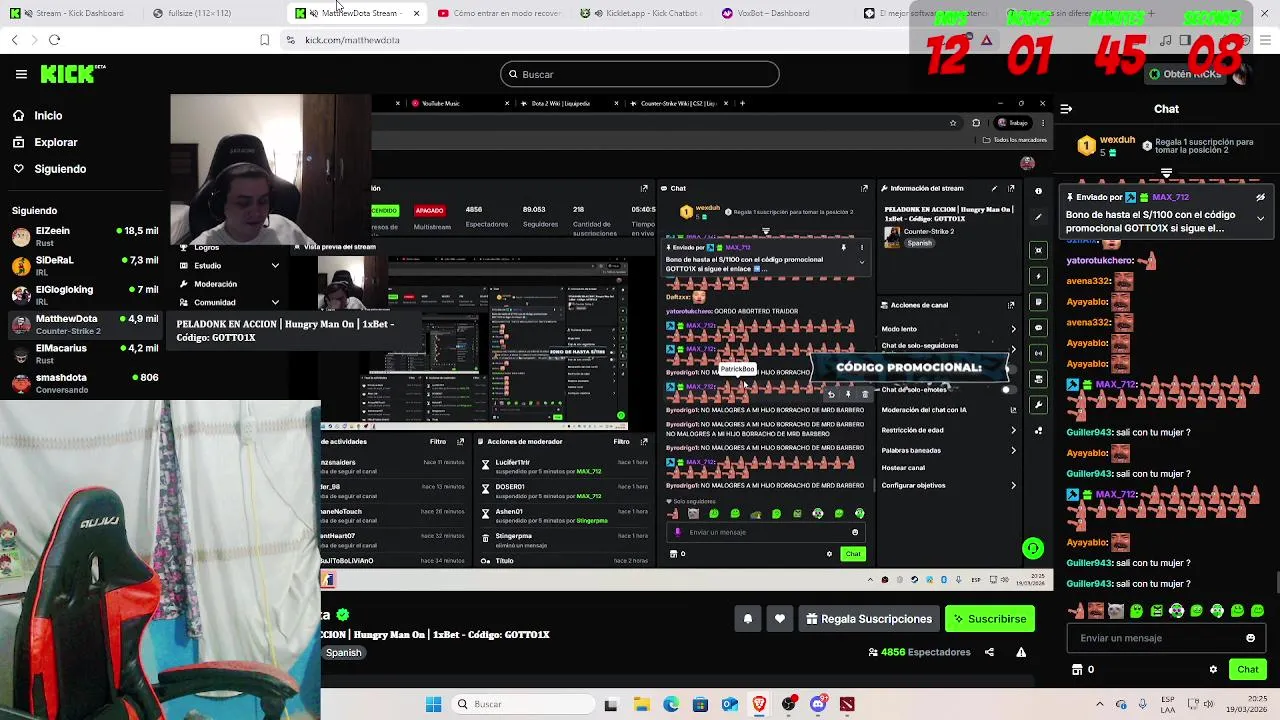1280x720 pixels.
Task: Open smashdota channel in the following list
Action: (85, 383)
